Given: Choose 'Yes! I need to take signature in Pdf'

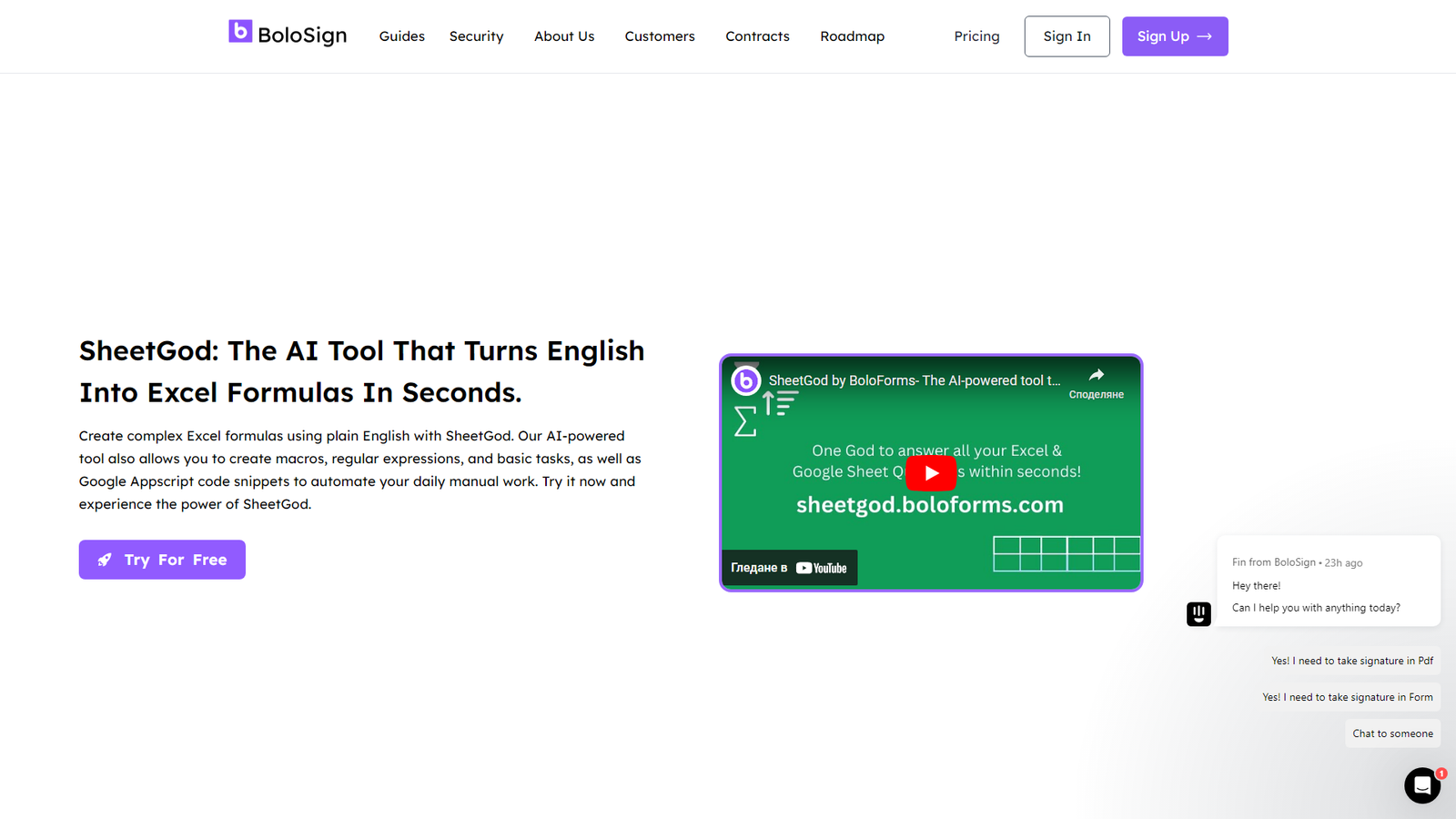Looking at the screenshot, I should tap(1351, 661).
